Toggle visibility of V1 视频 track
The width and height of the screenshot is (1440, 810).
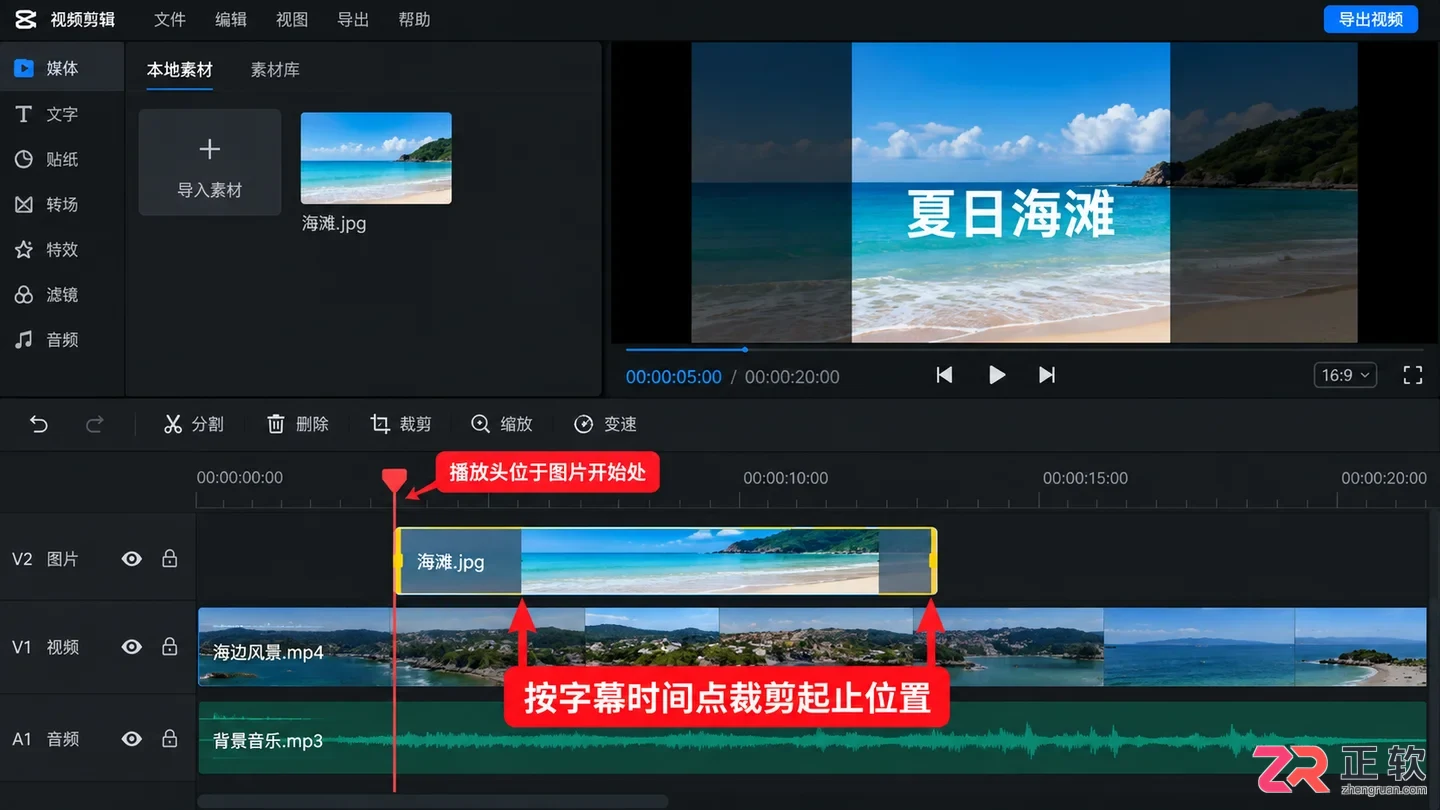point(131,647)
